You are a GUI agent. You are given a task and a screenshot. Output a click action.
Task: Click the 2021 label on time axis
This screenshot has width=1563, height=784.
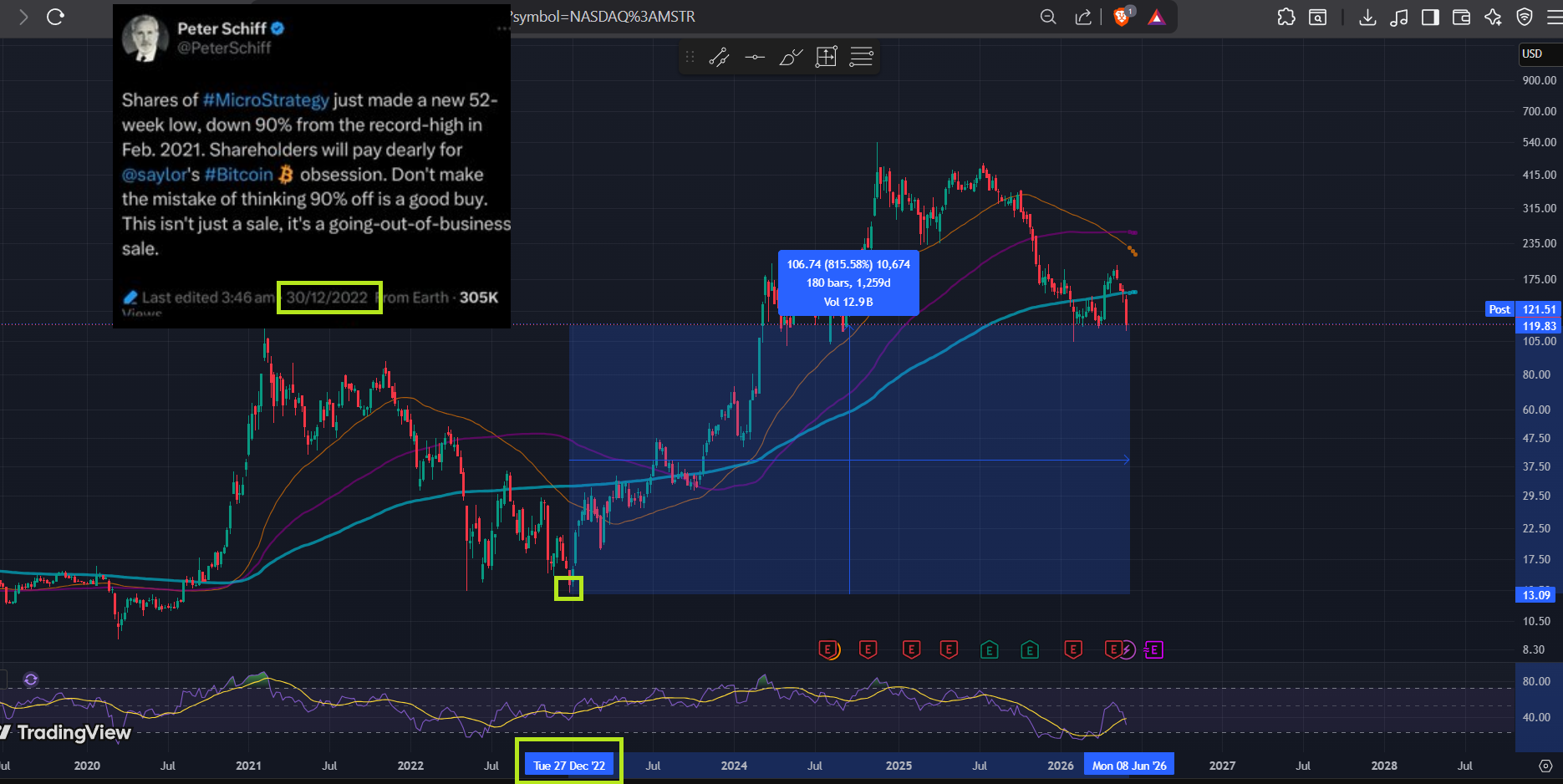[x=248, y=766]
